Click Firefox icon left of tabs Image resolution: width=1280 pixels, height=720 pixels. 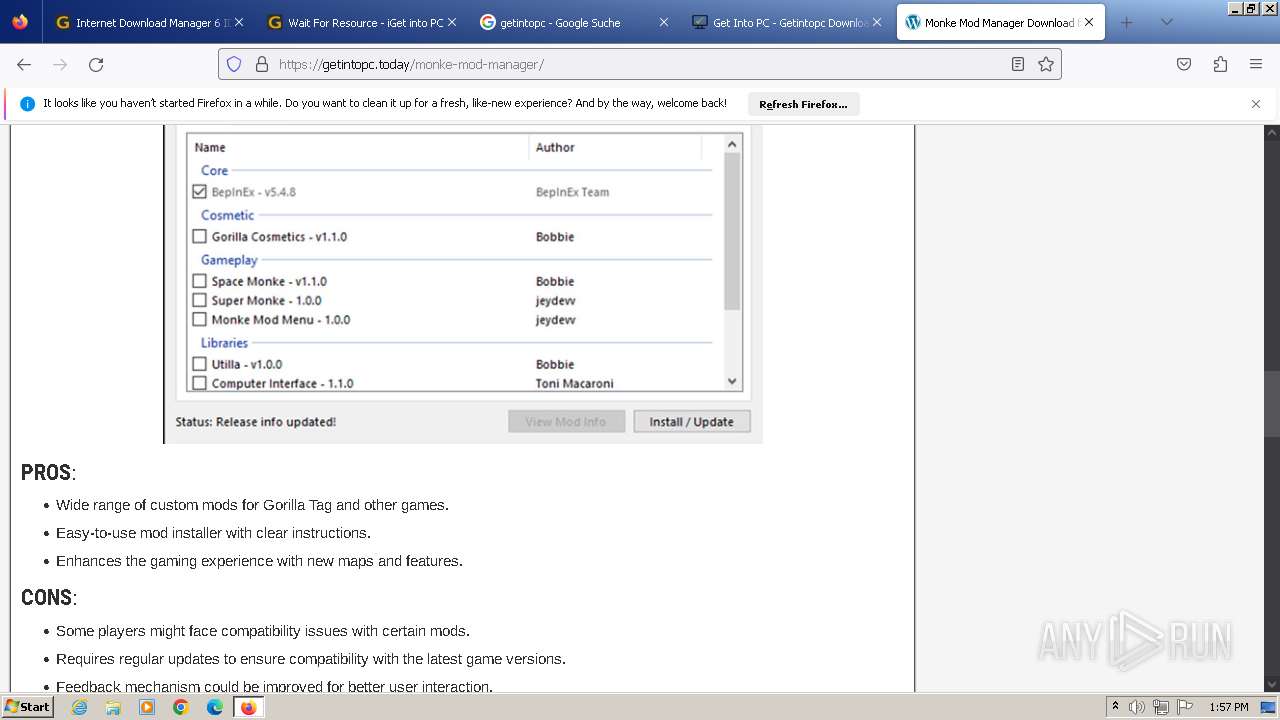(x=20, y=22)
